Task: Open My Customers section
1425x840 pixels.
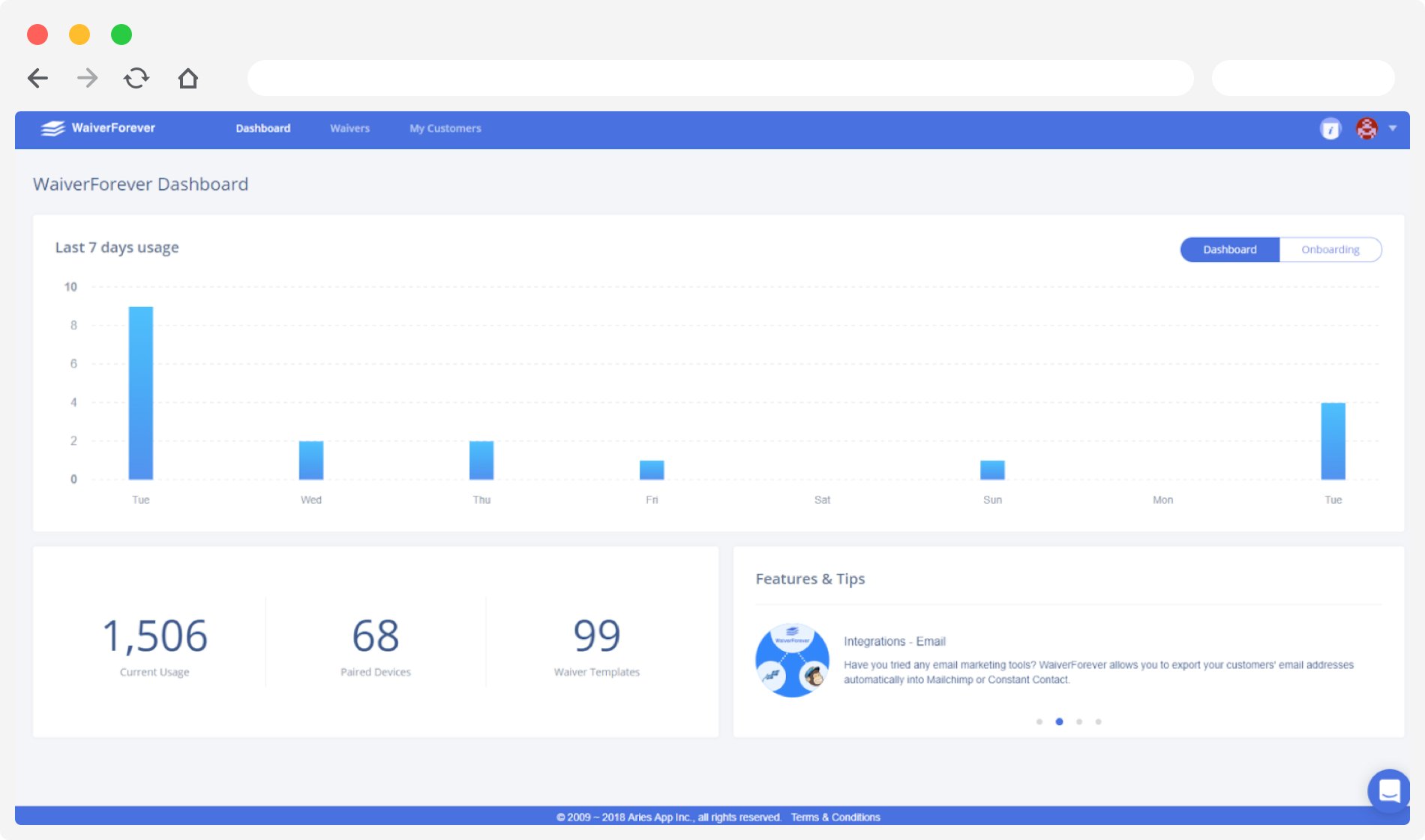Action: [x=445, y=128]
